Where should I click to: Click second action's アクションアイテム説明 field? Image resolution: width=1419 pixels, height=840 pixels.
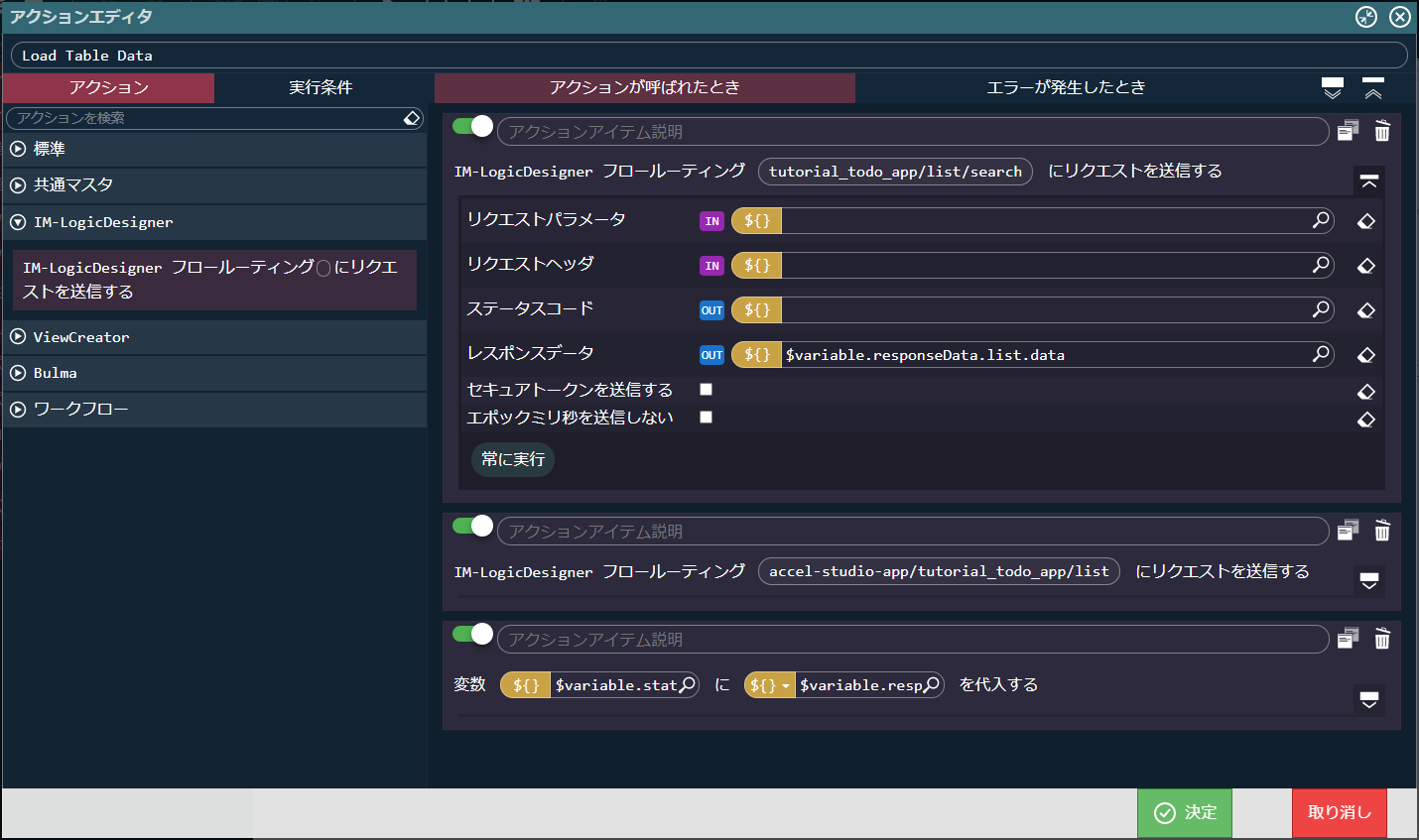913,531
